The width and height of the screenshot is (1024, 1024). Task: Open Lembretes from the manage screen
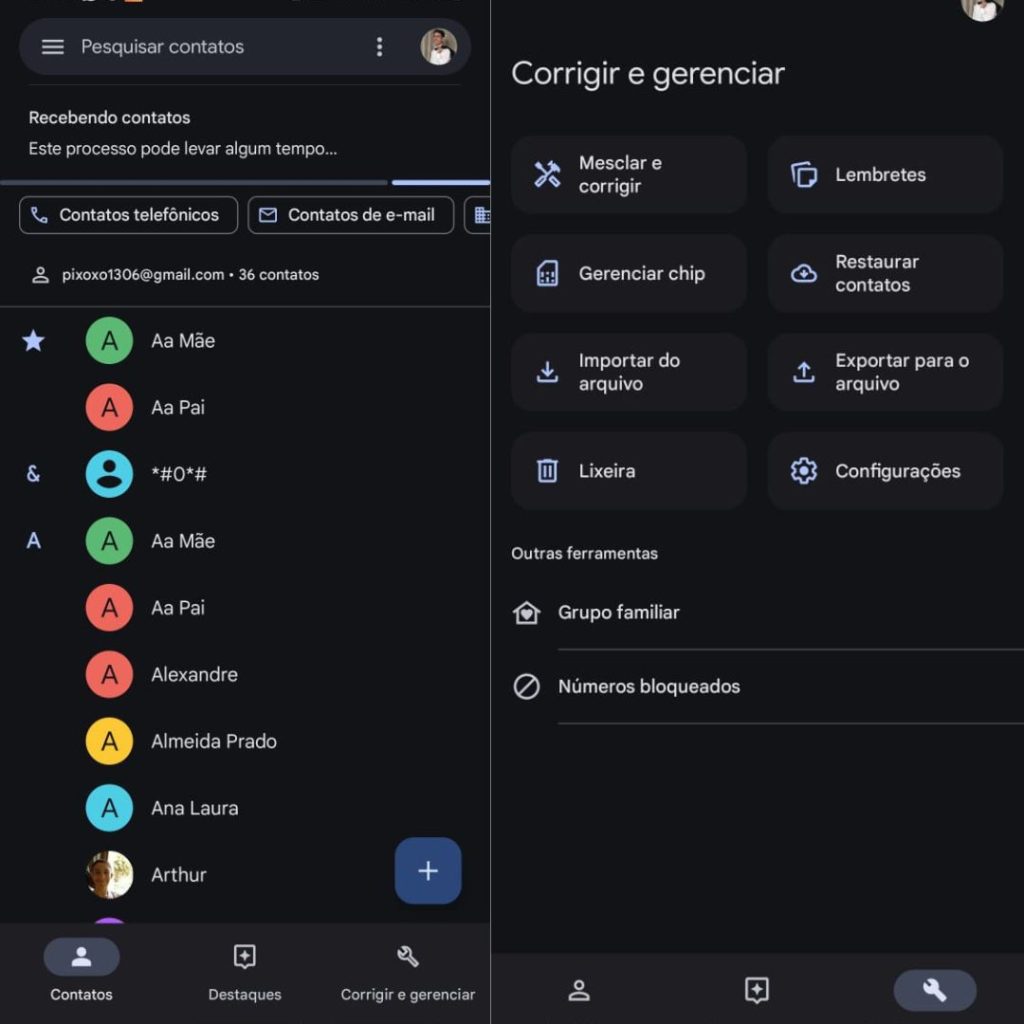pos(884,174)
